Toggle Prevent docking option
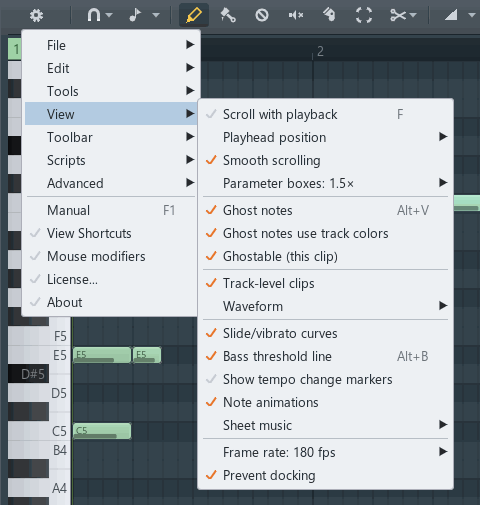Viewport: 480px width, 505px height. [x=326, y=475]
